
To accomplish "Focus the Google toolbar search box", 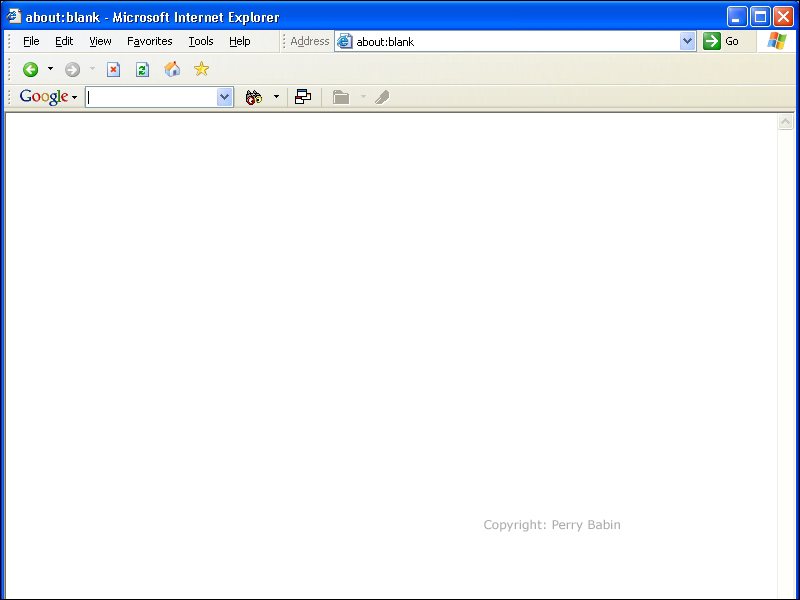I will (x=152, y=97).
